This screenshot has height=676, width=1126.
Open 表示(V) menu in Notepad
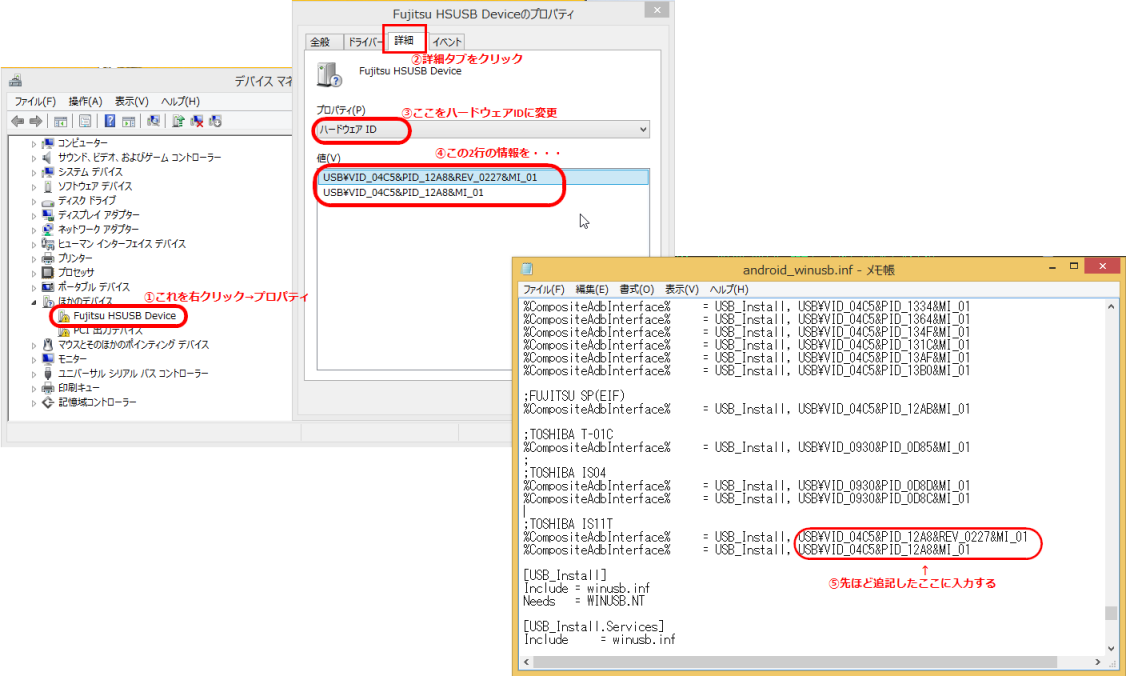(x=681, y=289)
